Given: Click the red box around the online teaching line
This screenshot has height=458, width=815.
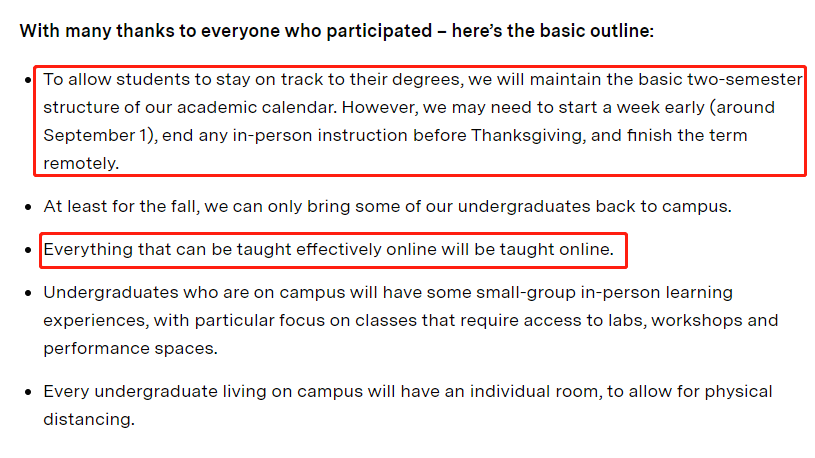Looking at the screenshot, I should tap(334, 250).
